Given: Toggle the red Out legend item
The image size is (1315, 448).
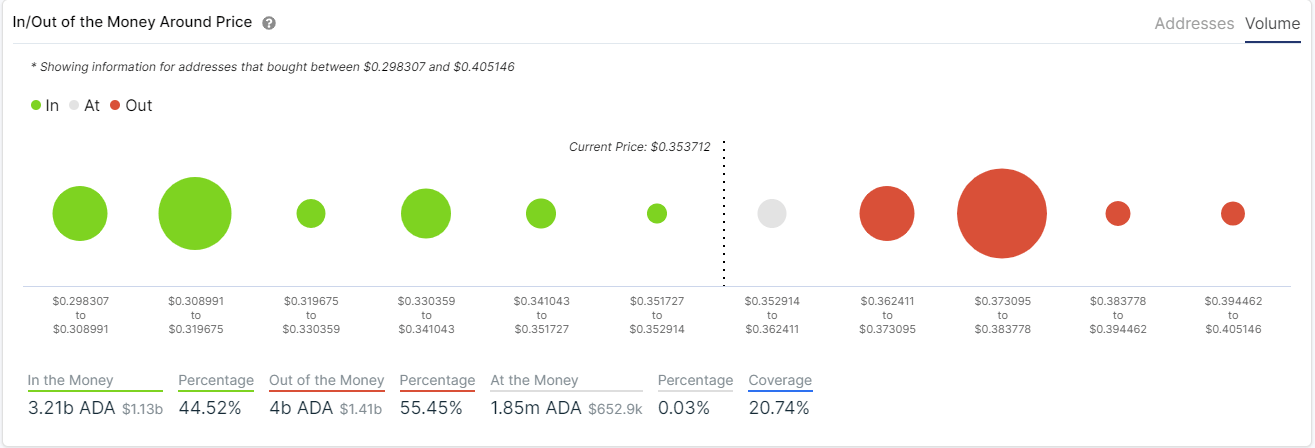Looking at the screenshot, I should 131,105.
